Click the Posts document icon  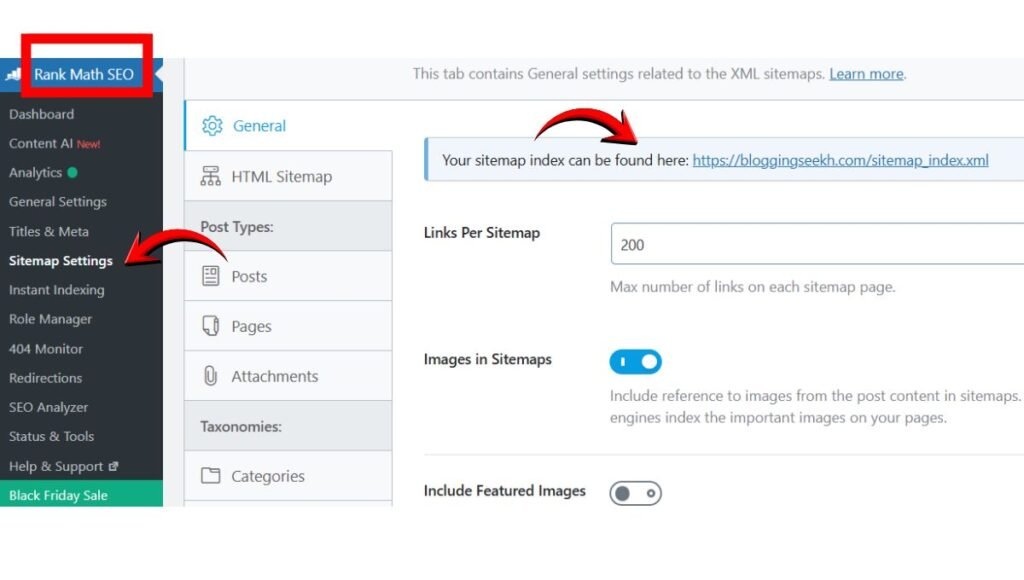(x=210, y=276)
